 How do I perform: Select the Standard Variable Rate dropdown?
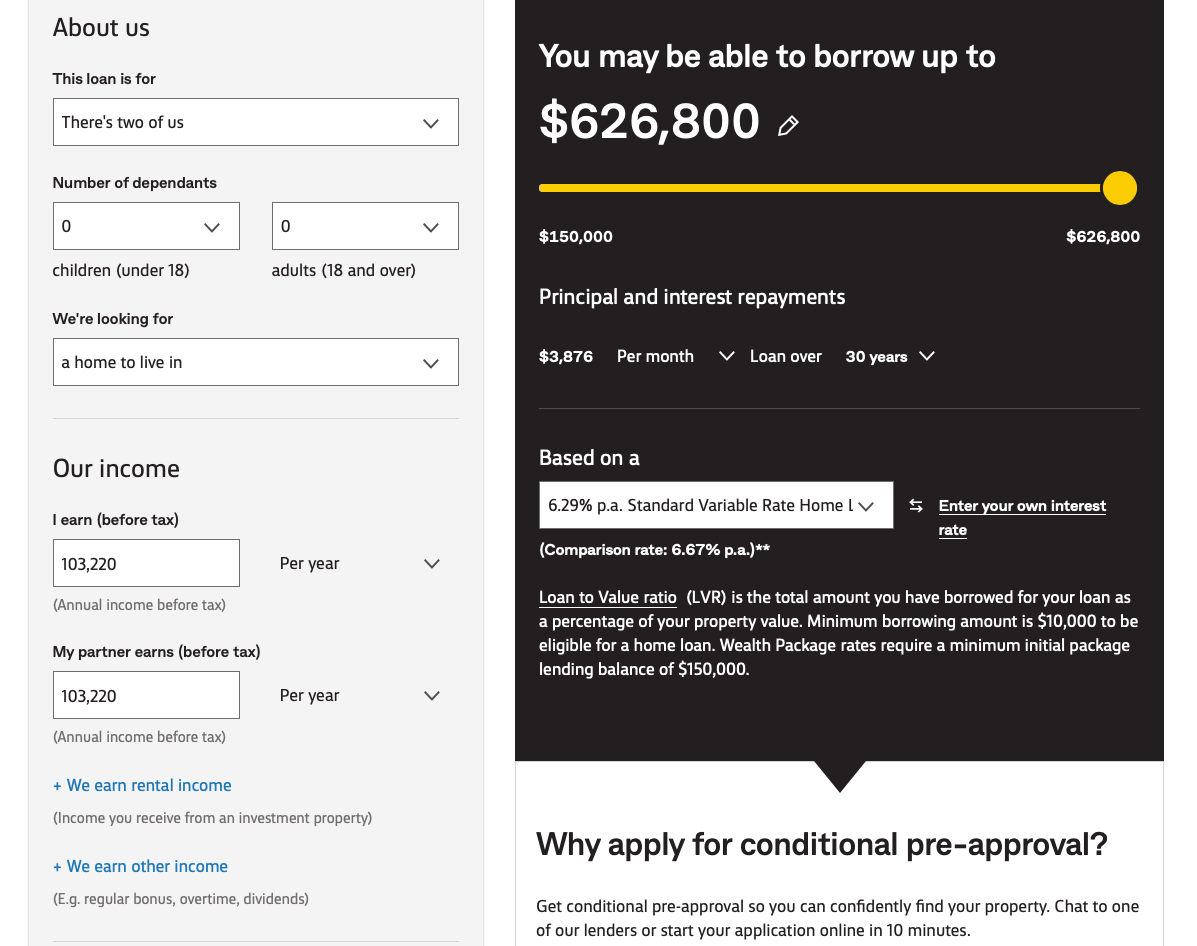715,506
